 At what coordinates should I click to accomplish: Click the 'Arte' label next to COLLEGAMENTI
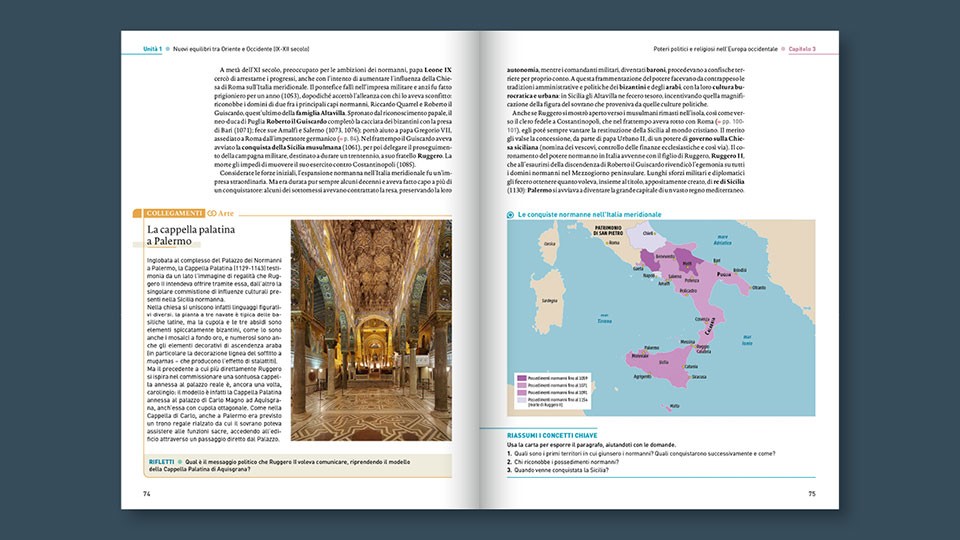226,213
